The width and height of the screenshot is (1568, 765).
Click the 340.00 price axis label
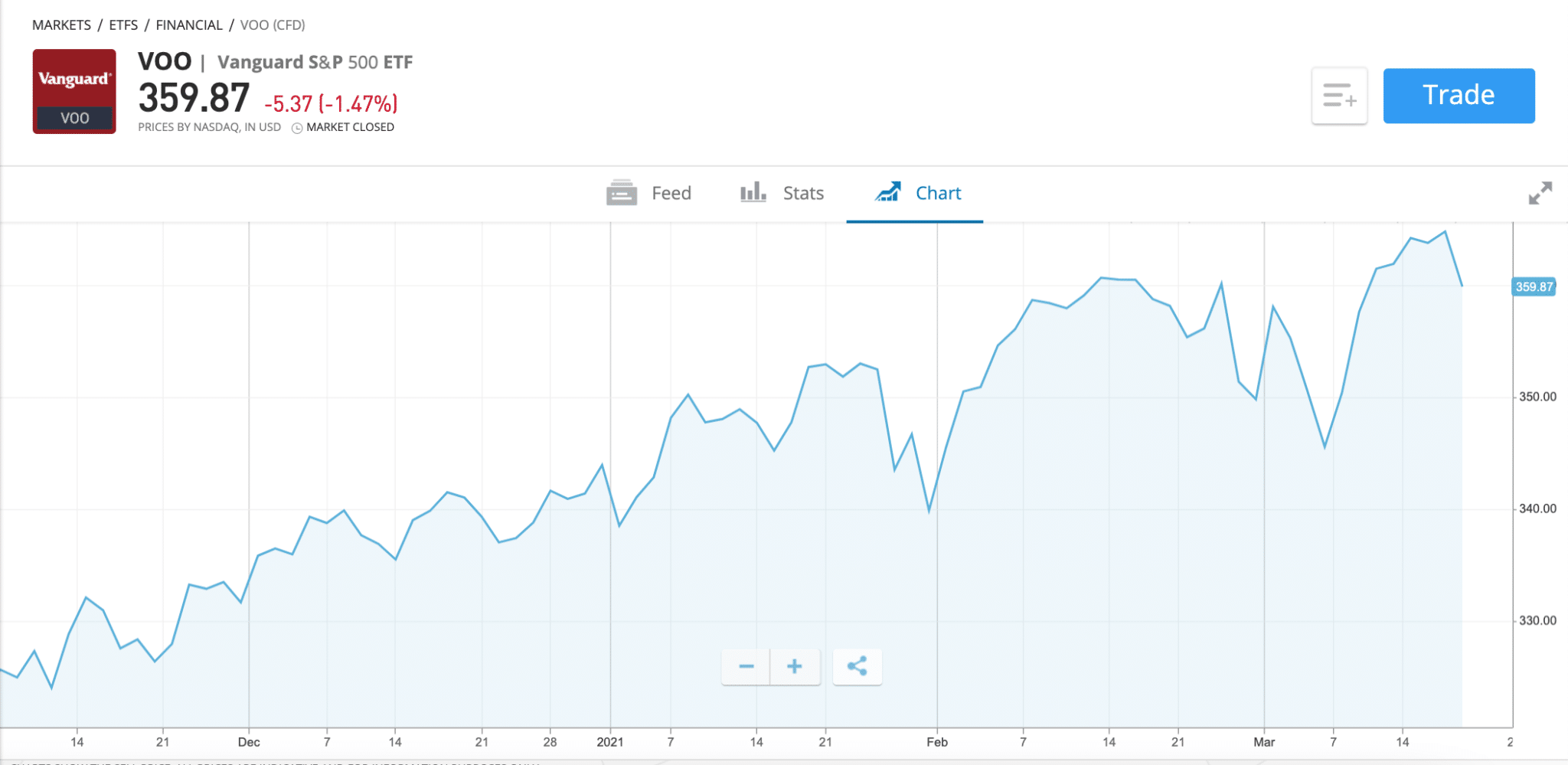tap(1537, 508)
